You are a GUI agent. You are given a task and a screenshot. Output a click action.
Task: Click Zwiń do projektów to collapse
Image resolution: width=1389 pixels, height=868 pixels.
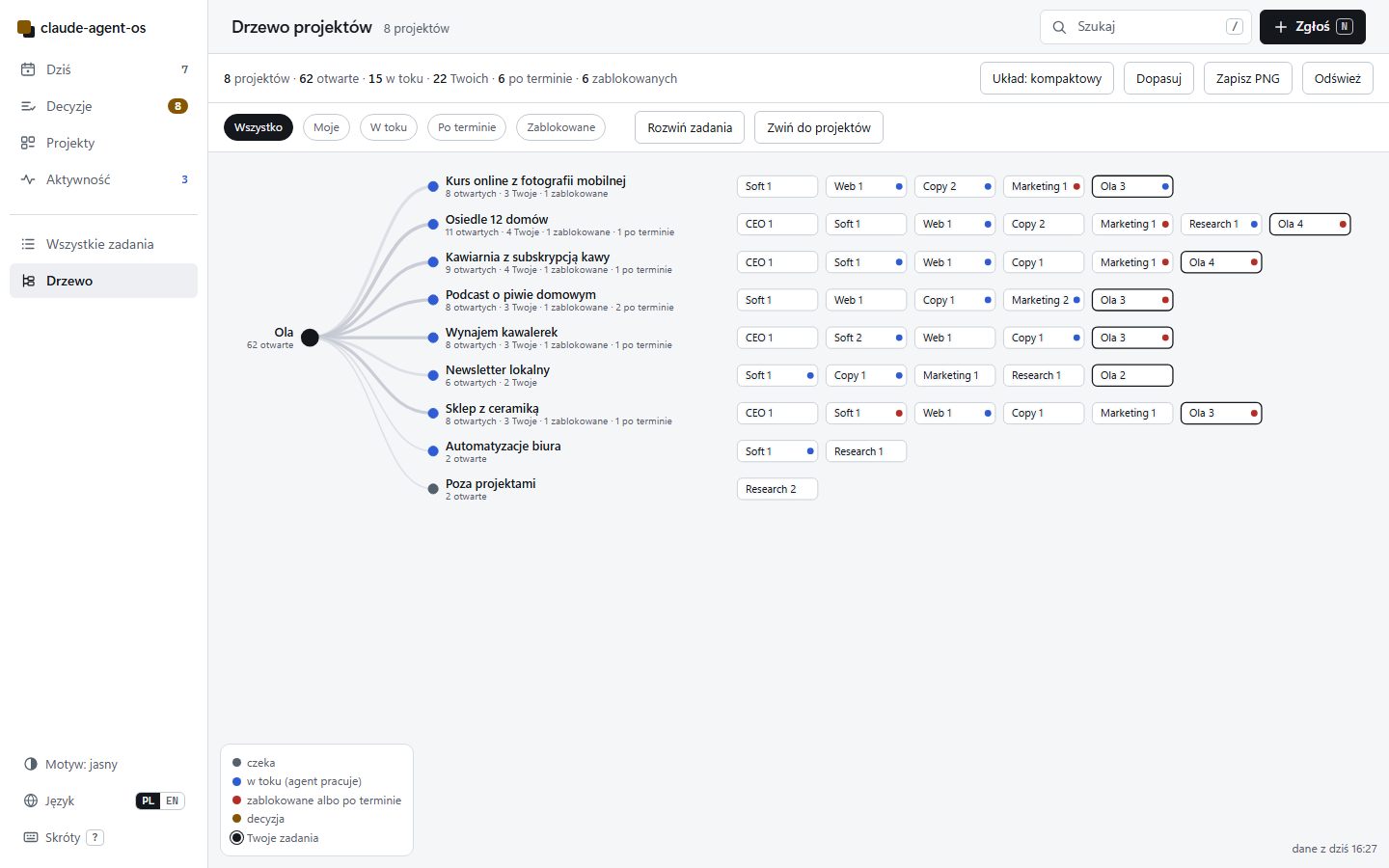[x=819, y=127]
